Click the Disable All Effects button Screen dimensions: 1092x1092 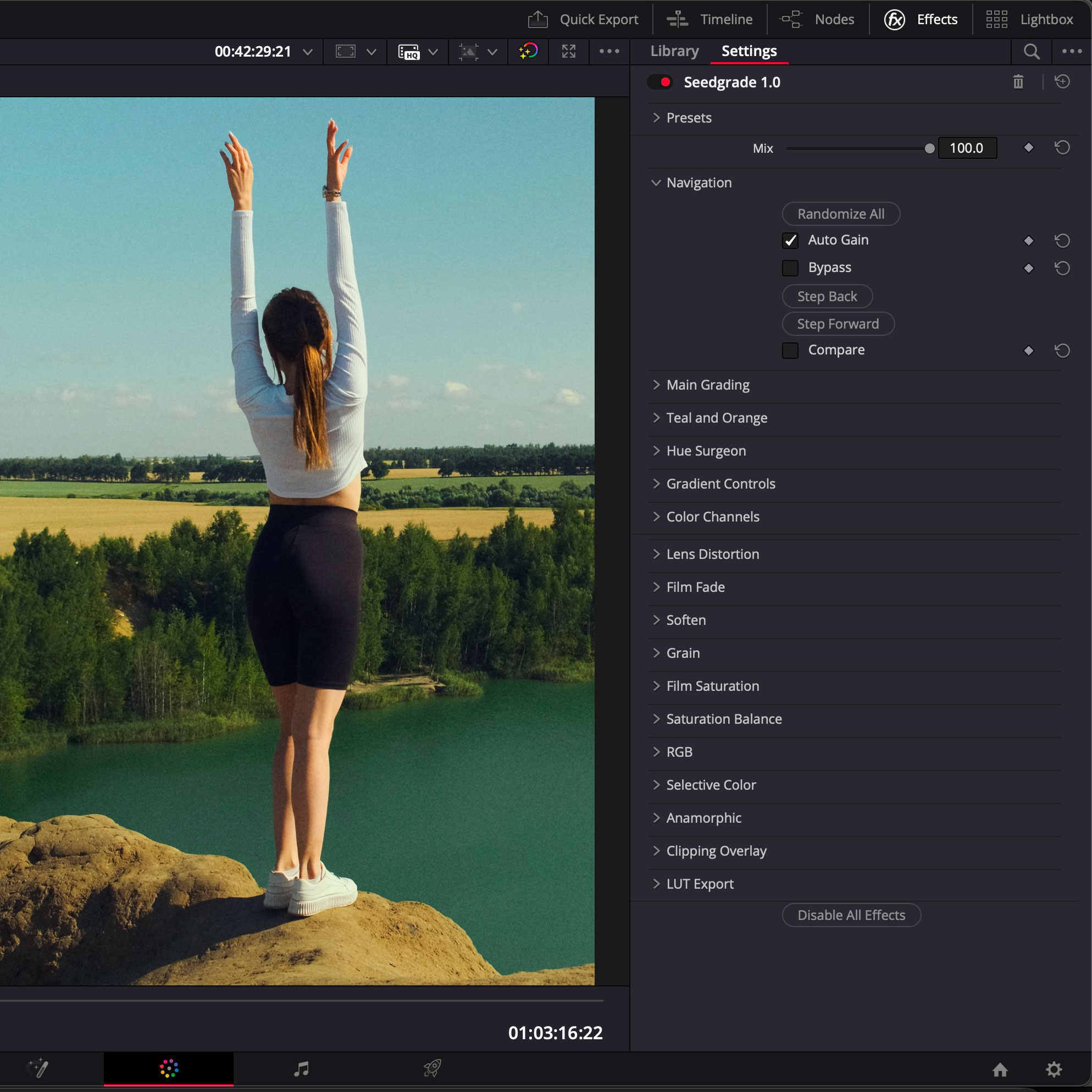pyautogui.click(x=851, y=915)
